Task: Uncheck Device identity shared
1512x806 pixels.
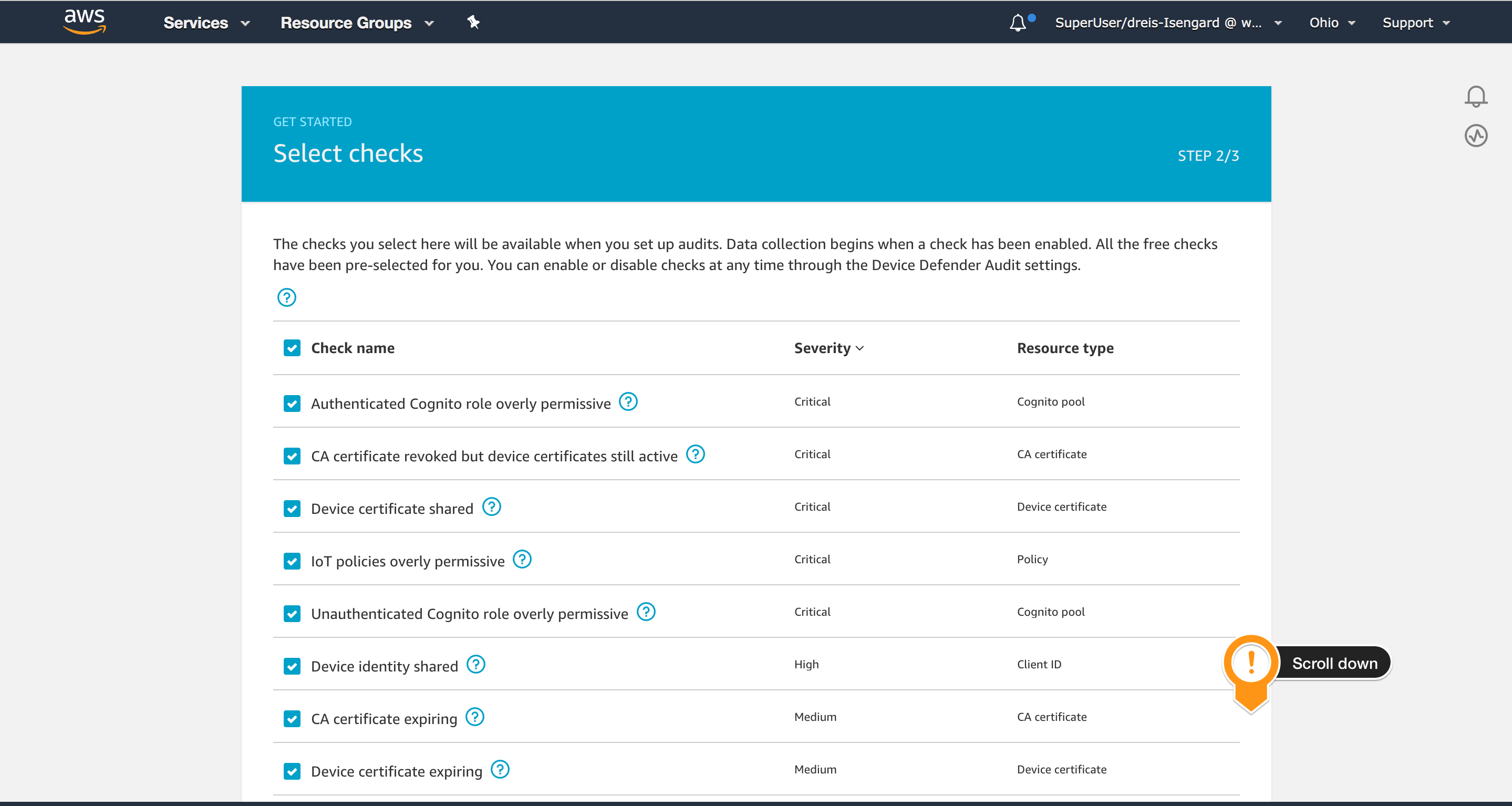Action: point(292,666)
